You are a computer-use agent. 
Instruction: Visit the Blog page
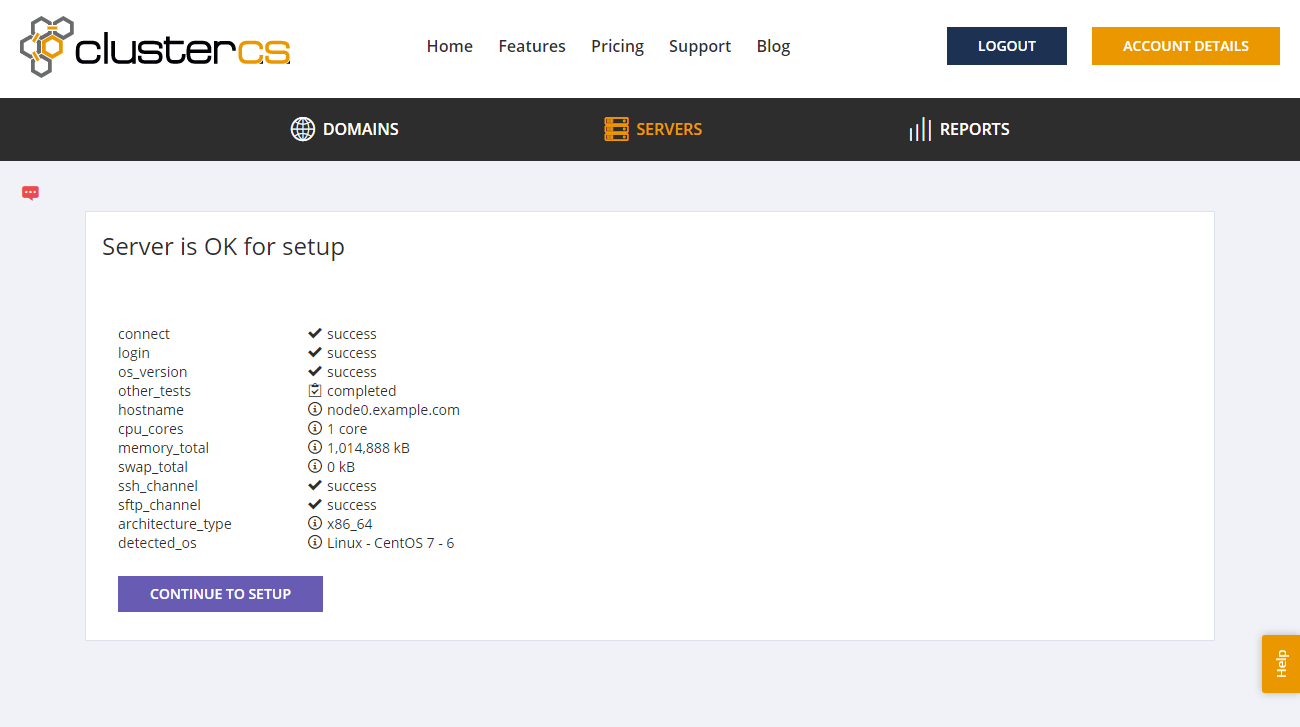coord(773,46)
